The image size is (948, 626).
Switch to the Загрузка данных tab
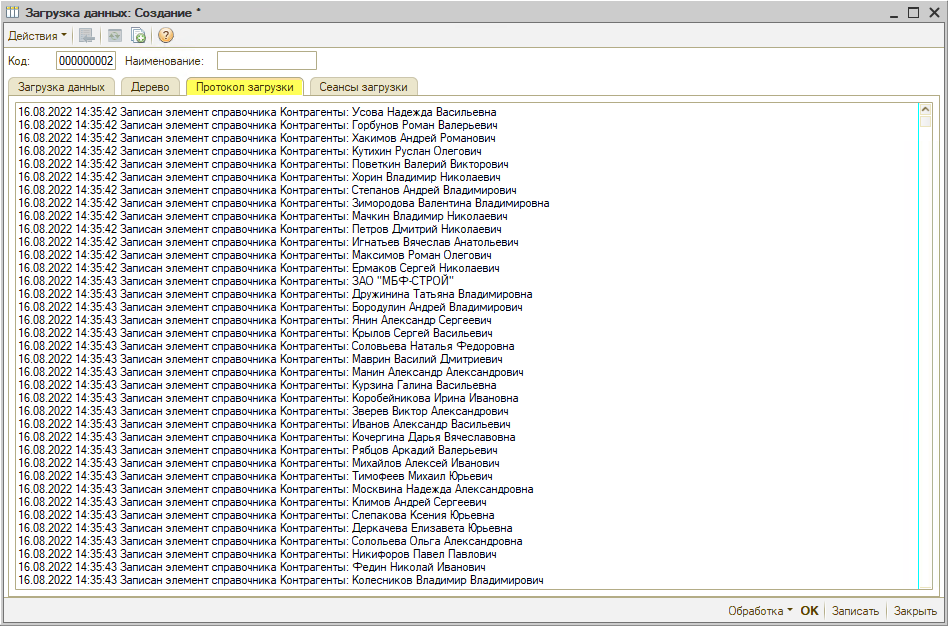[x=61, y=87]
